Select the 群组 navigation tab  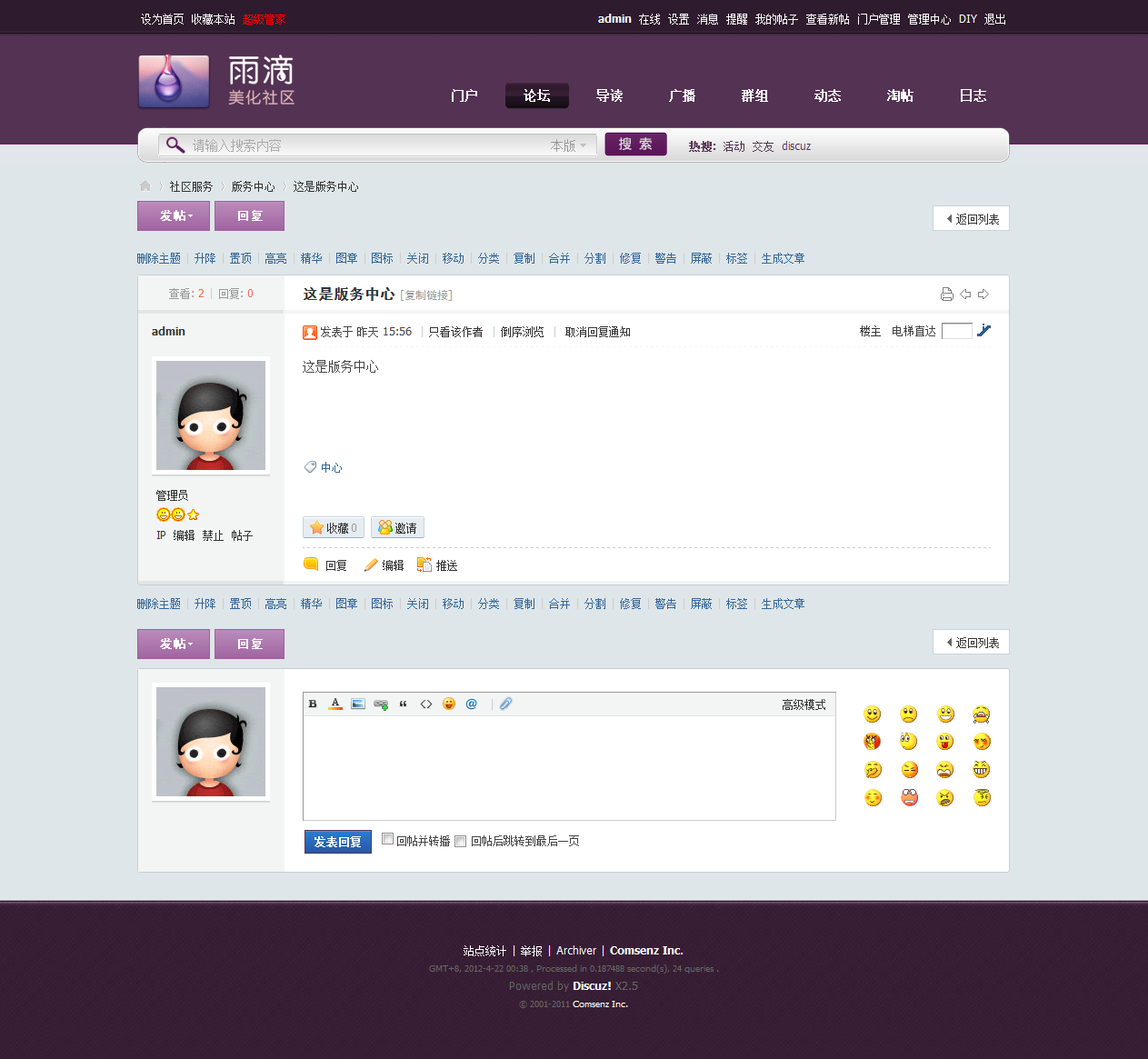(x=755, y=95)
